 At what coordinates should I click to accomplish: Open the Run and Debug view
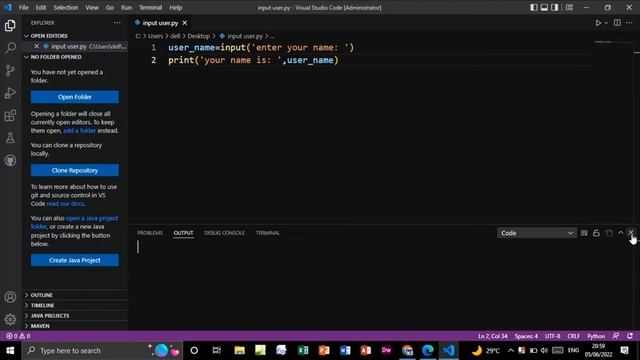[10, 93]
